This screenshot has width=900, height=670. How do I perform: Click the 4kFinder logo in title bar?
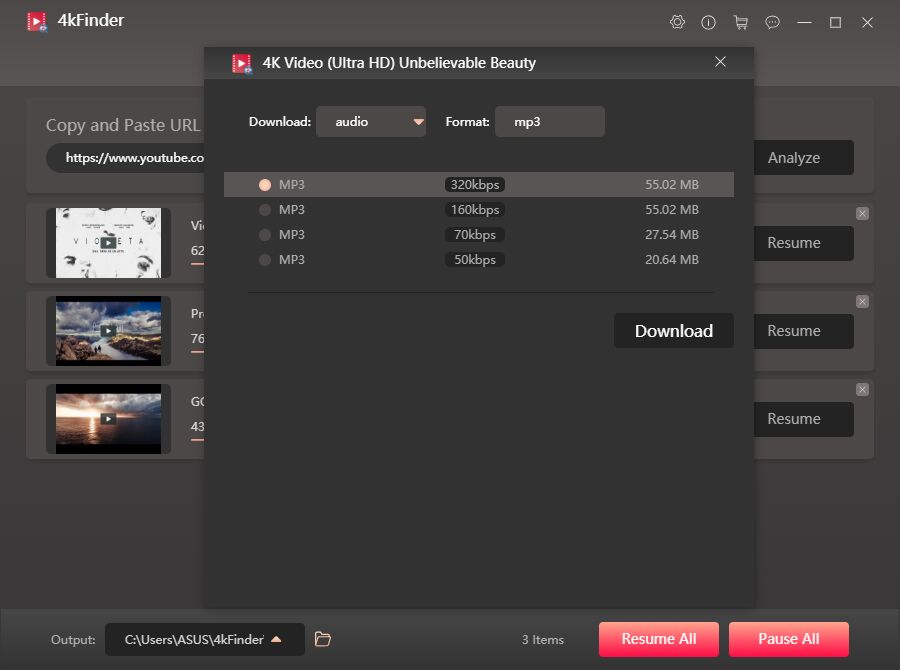pyautogui.click(x=37, y=22)
